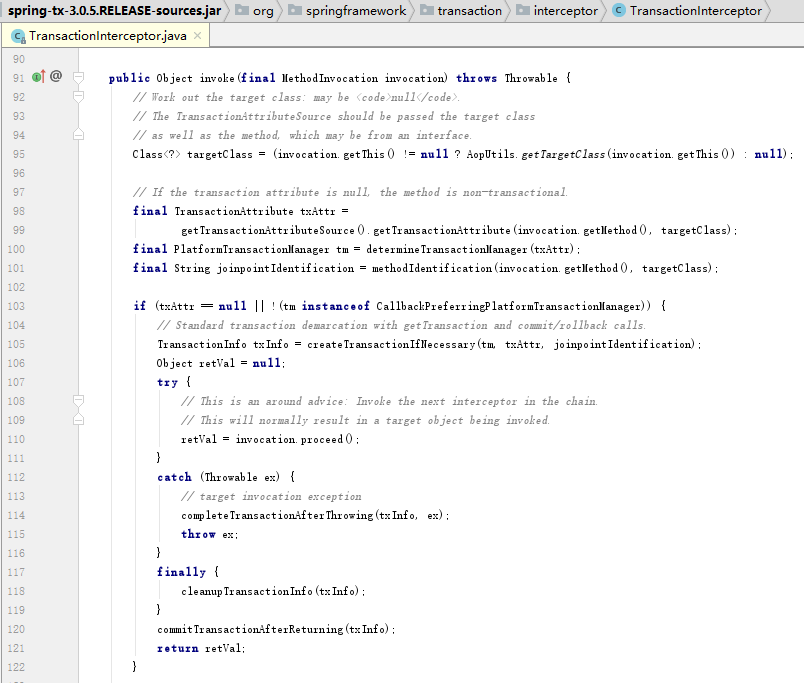Click 'determineTransactionManager' on line 100
804x683 pixels.
coord(447,249)
